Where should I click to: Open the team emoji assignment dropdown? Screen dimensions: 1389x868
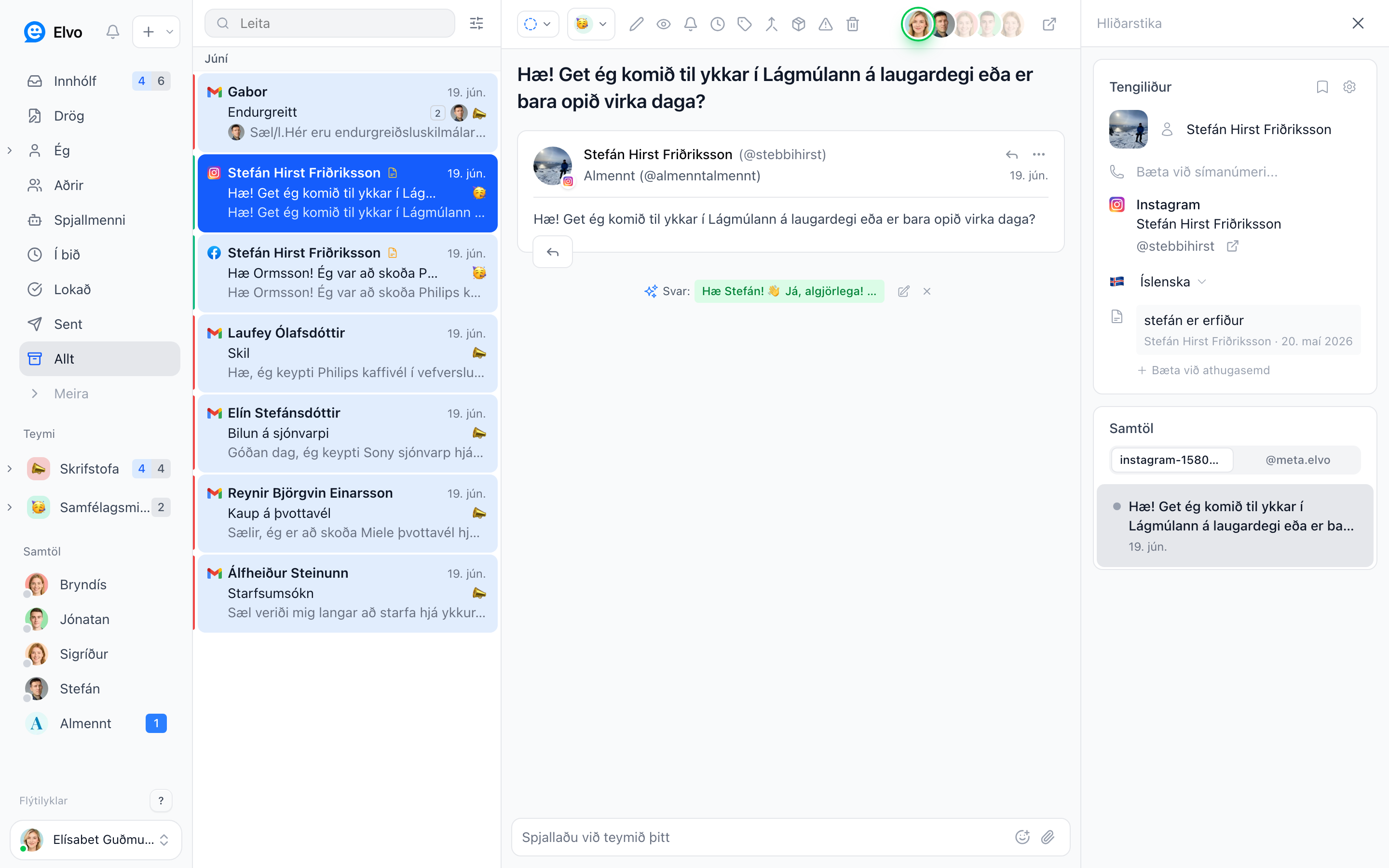coord(591,24)
